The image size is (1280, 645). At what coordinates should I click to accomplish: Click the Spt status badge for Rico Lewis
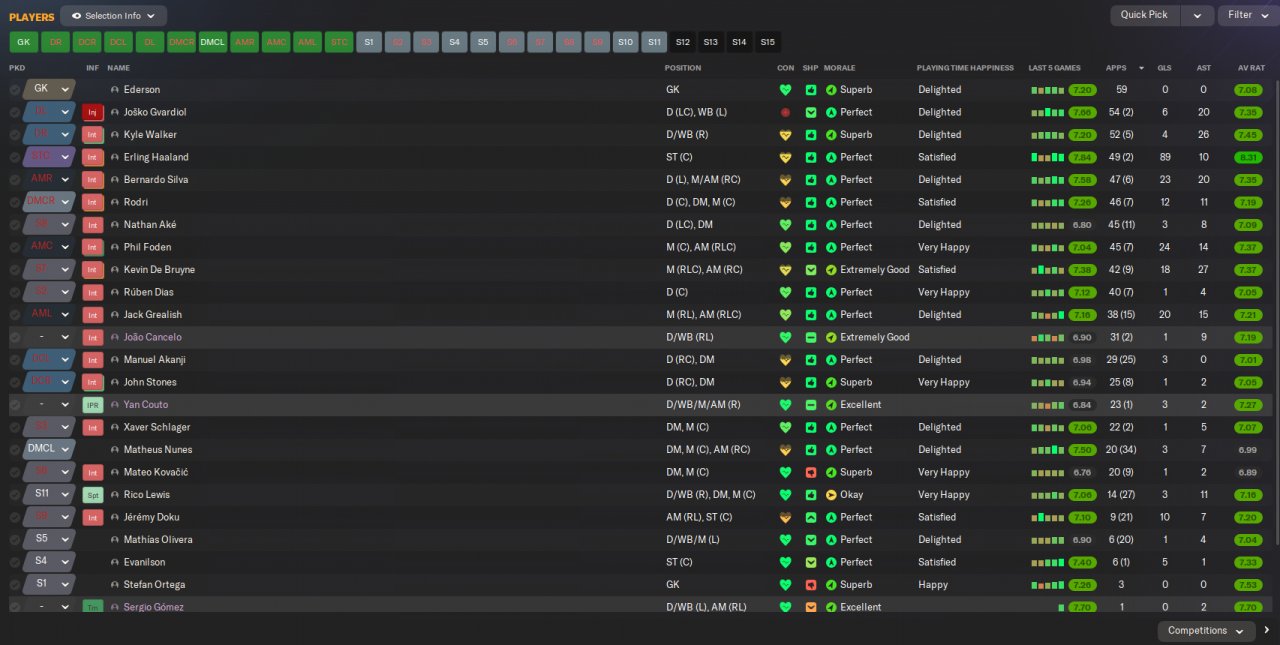[93, 494]
